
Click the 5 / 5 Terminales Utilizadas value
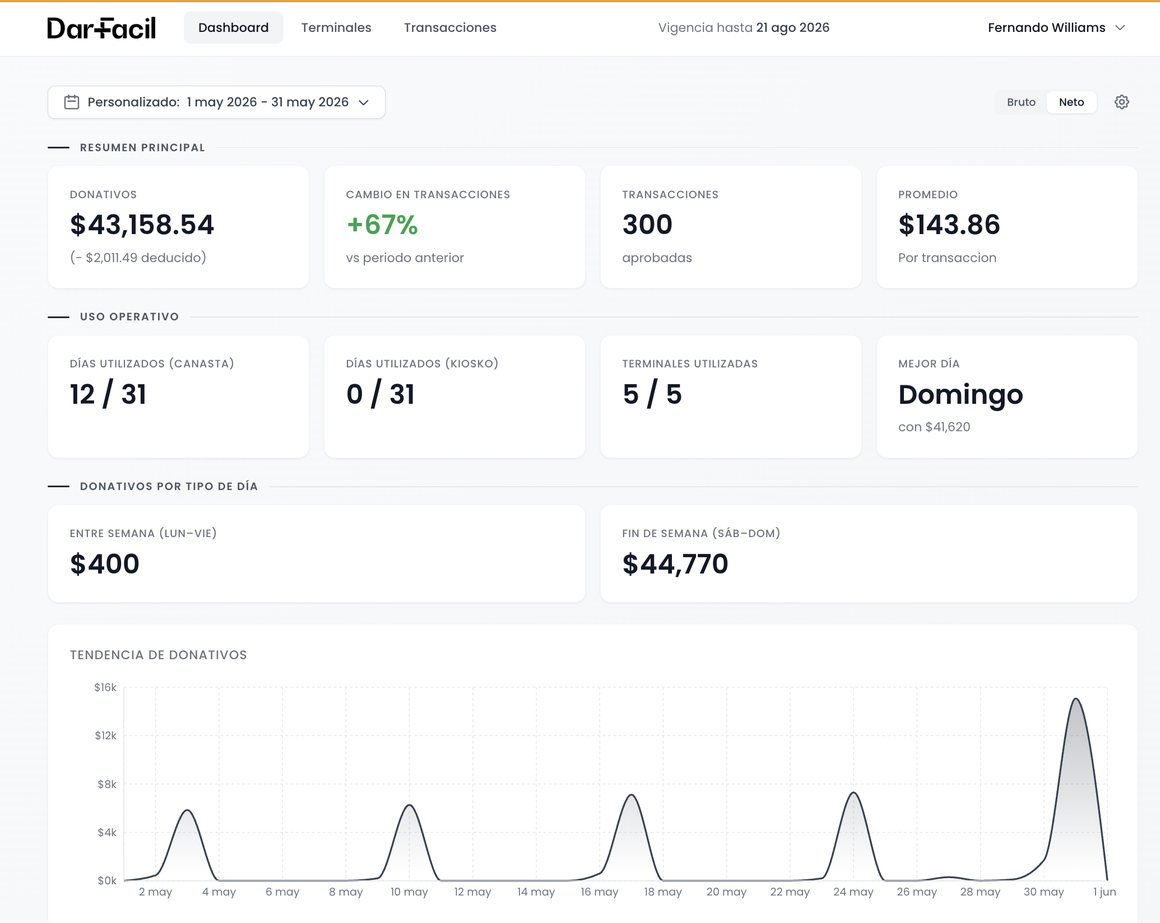652,394
